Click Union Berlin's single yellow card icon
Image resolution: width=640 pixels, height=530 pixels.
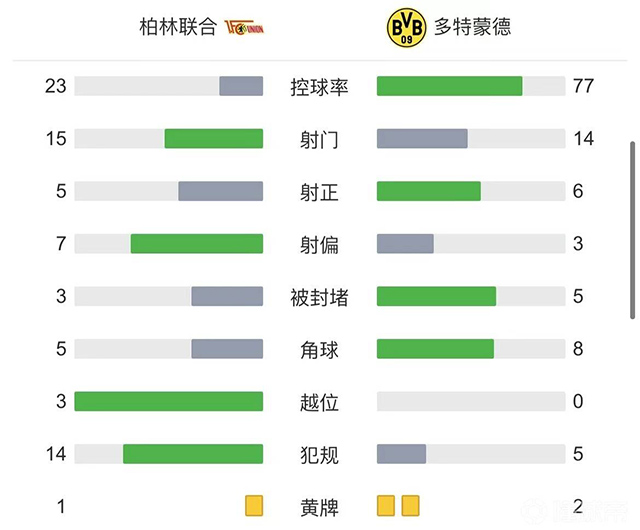pos(254,506)
